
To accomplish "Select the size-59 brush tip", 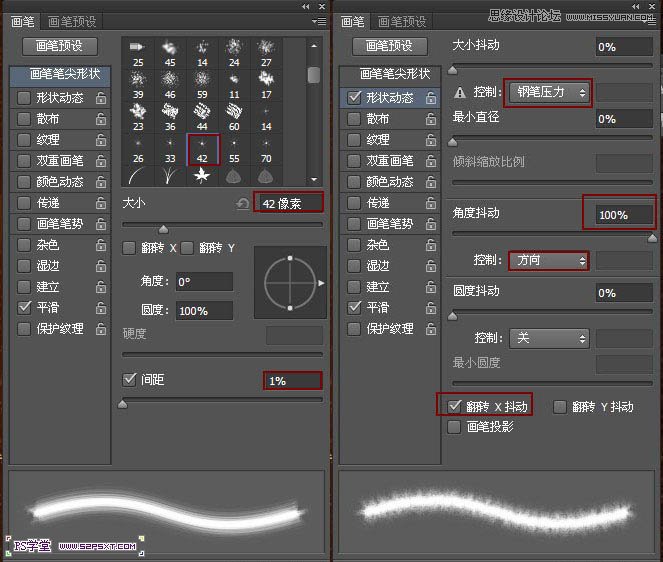I will click(202, 85).
